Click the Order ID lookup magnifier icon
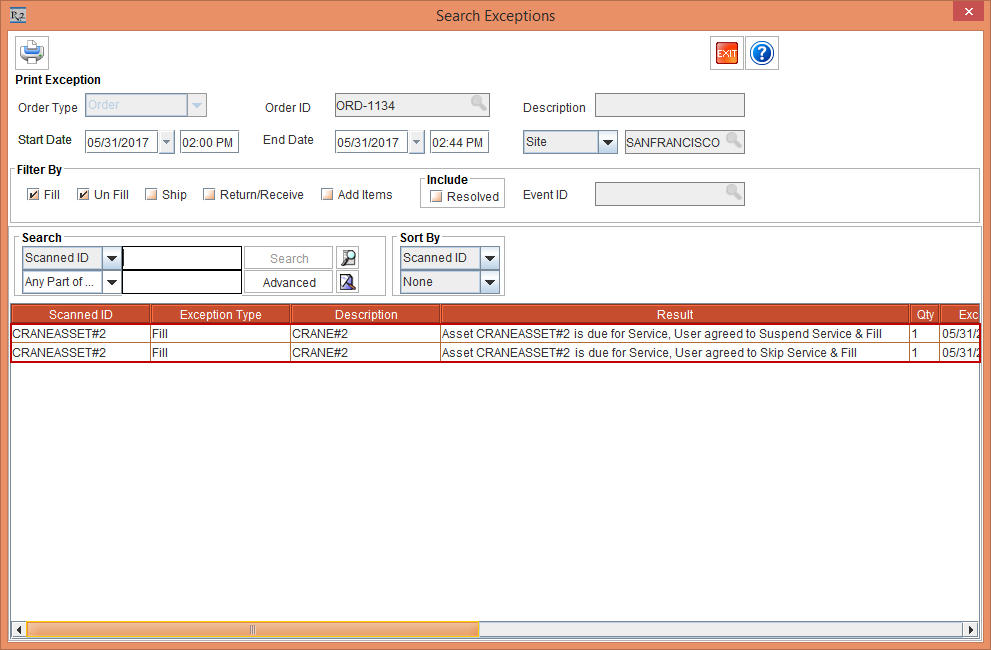Image resolution: width=991 pixels, height=650 pixels. [479, 104]
